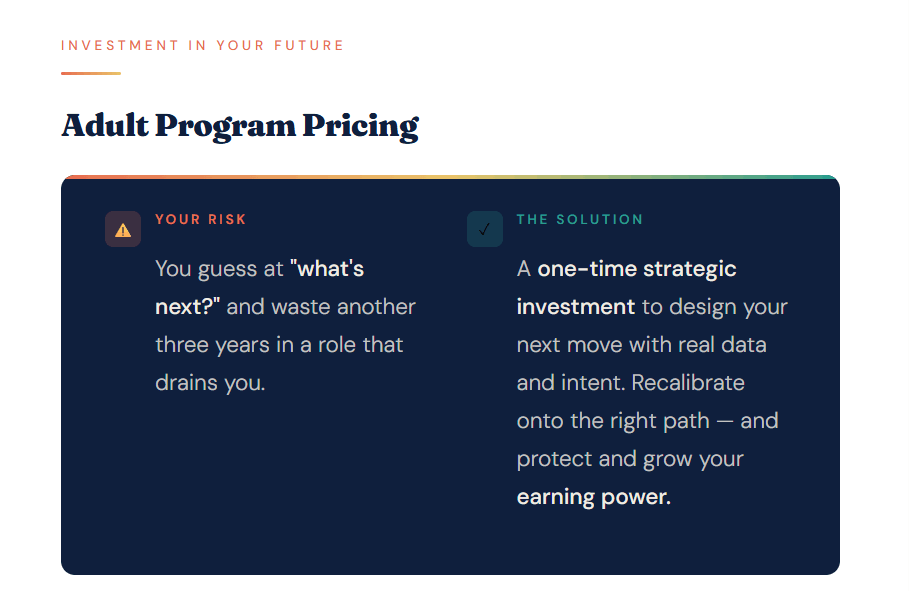The image size is (909, 591).
Task: Click the words "protect and grow your"
Action: 630,459
